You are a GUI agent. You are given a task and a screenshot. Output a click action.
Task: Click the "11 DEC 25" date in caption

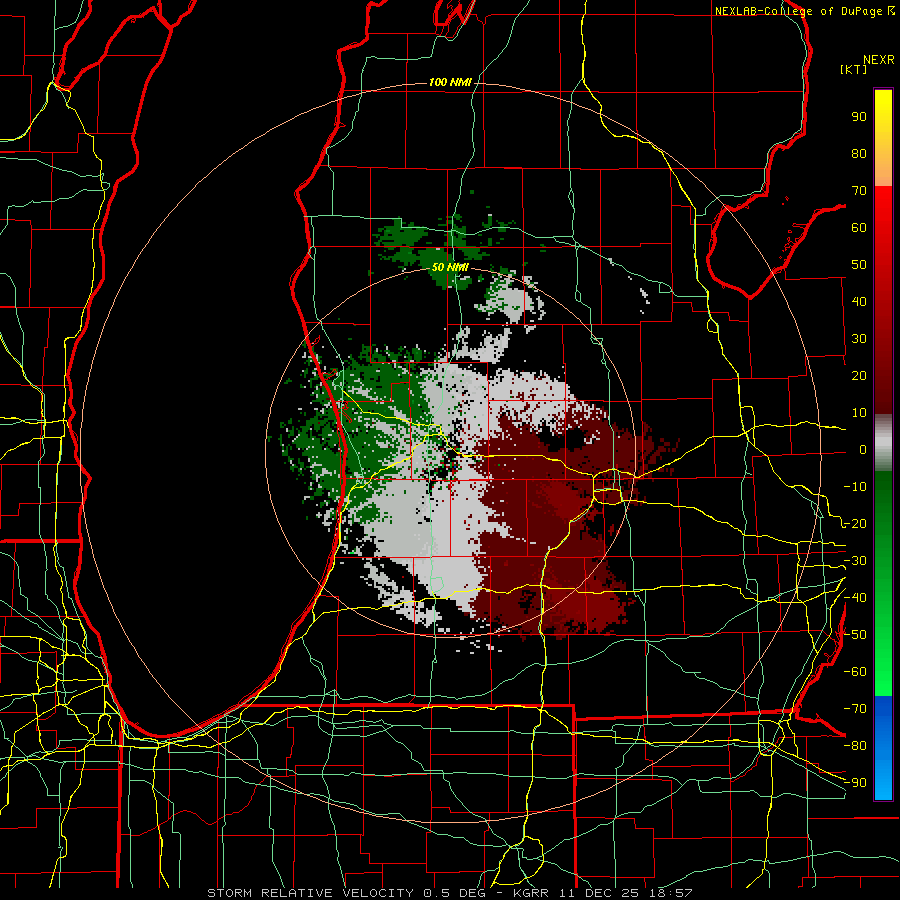(599, 893)
